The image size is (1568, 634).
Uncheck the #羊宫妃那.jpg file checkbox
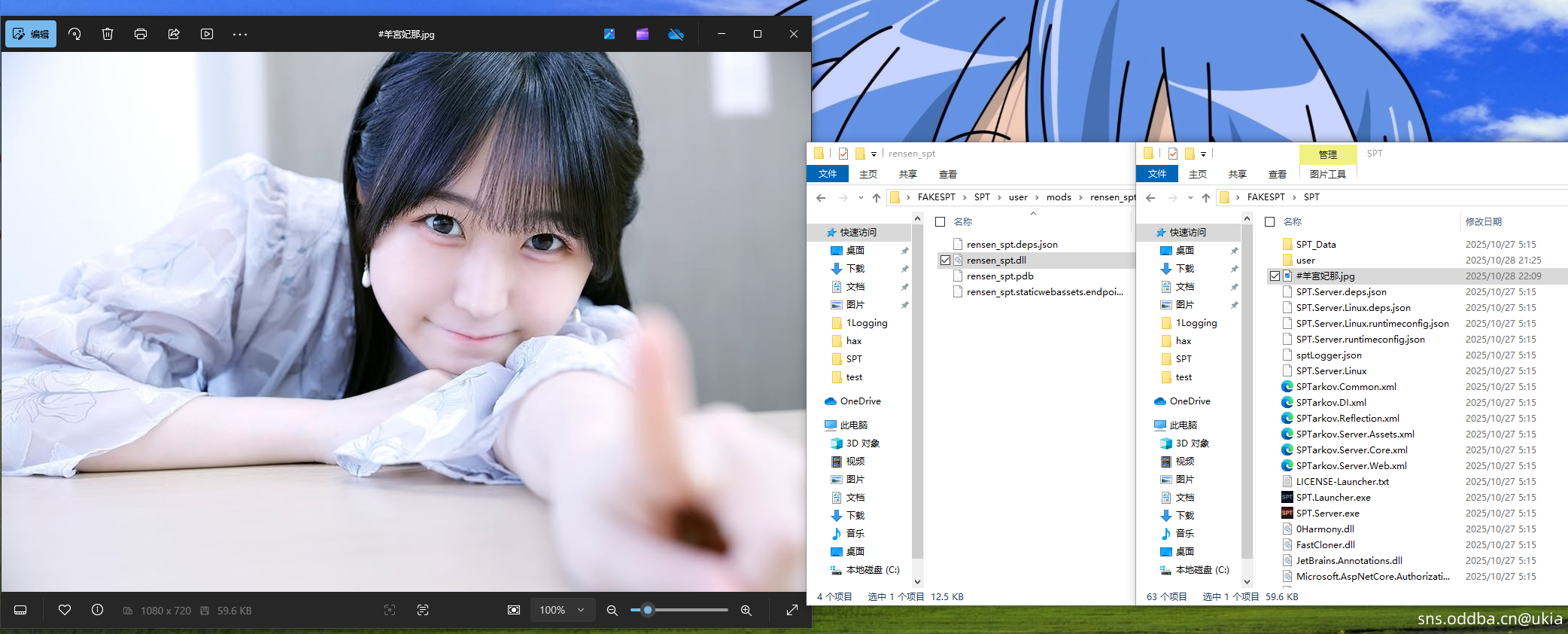[x=1275, y=276]
